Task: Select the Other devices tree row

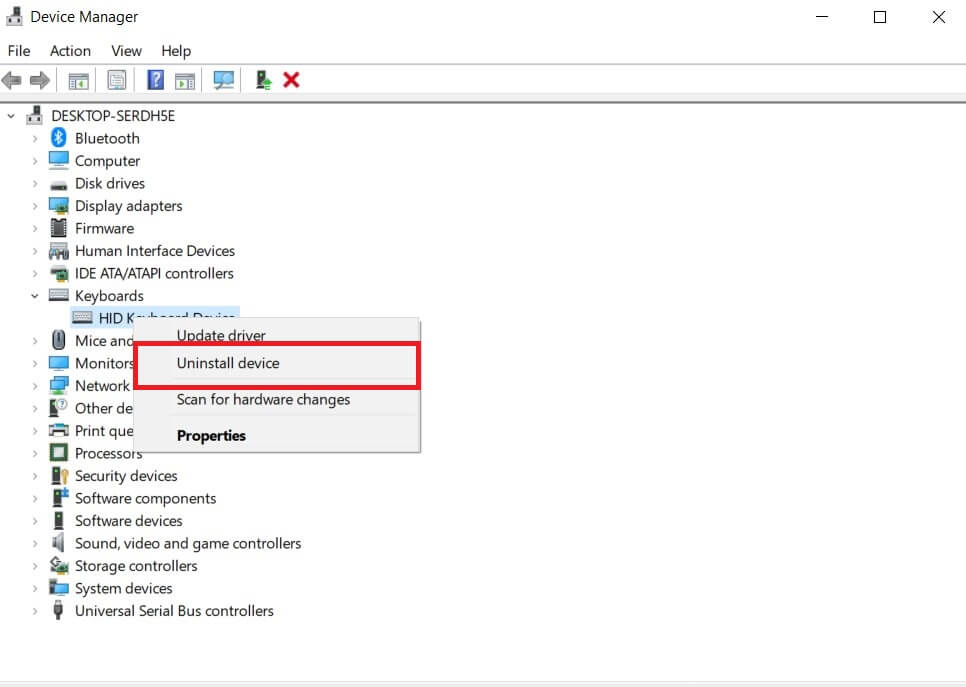Action: [x=91, y=408]
